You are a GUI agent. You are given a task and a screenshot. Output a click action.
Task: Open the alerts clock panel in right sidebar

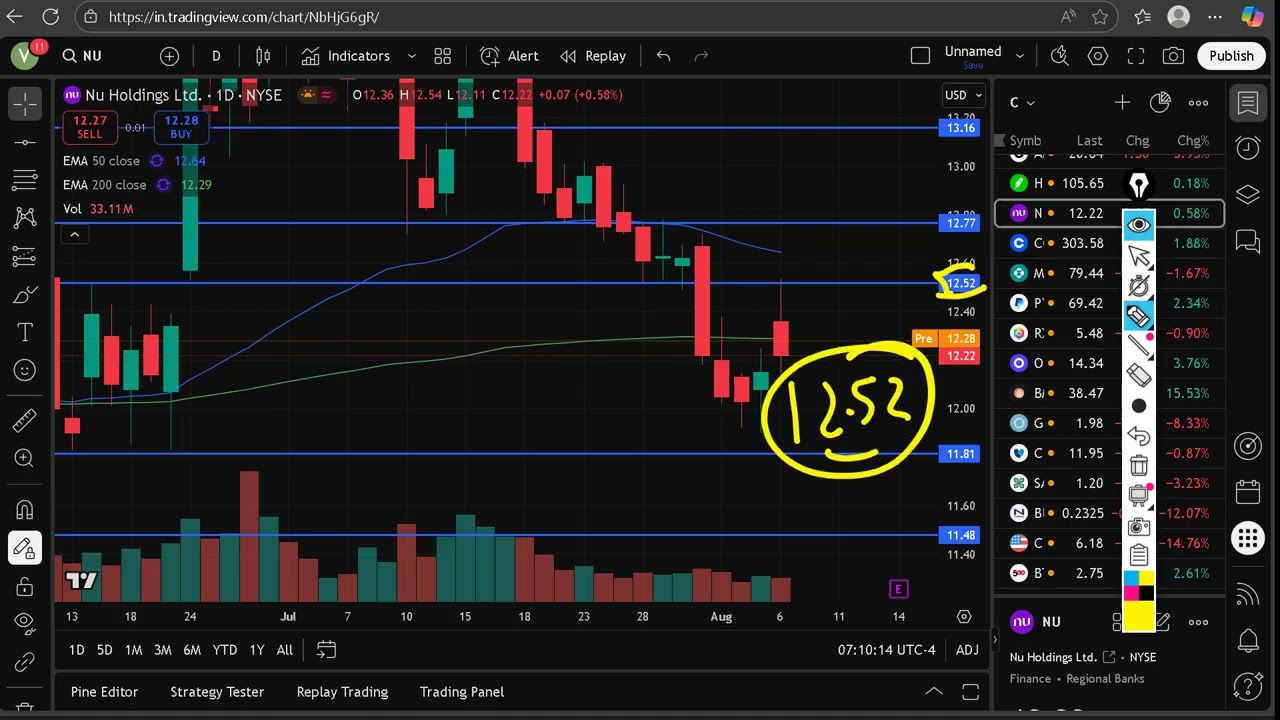1248,148
